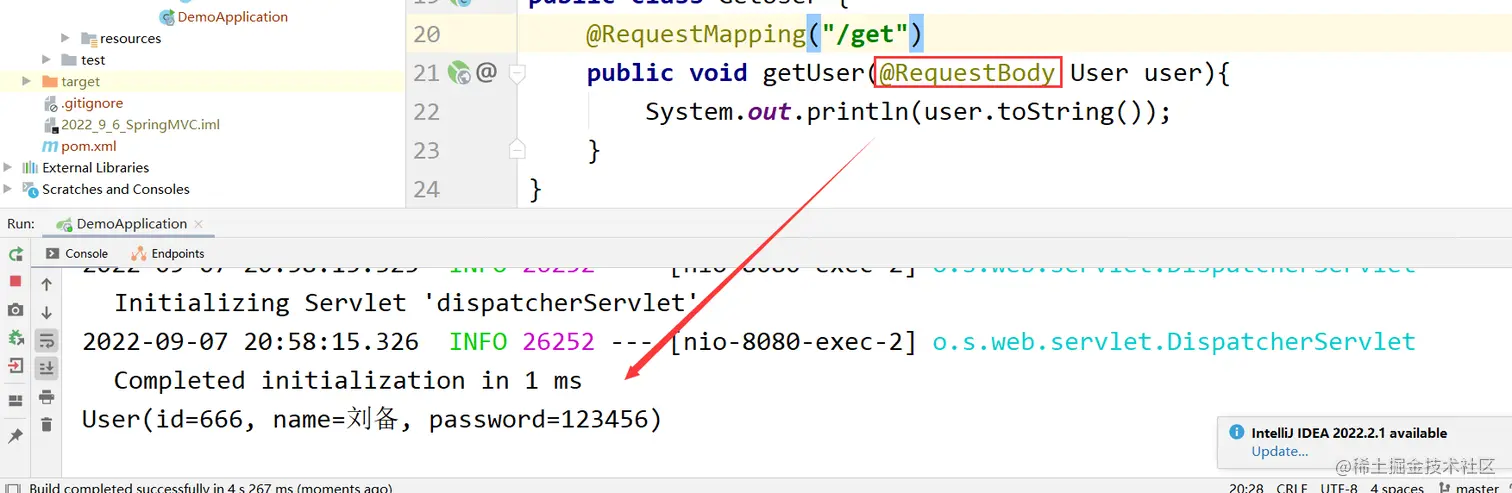Image resolution: width=1512 pixels, height=493 pixels.
Task: Click the .gitignore file icon
Action: [x=51, y=103]
